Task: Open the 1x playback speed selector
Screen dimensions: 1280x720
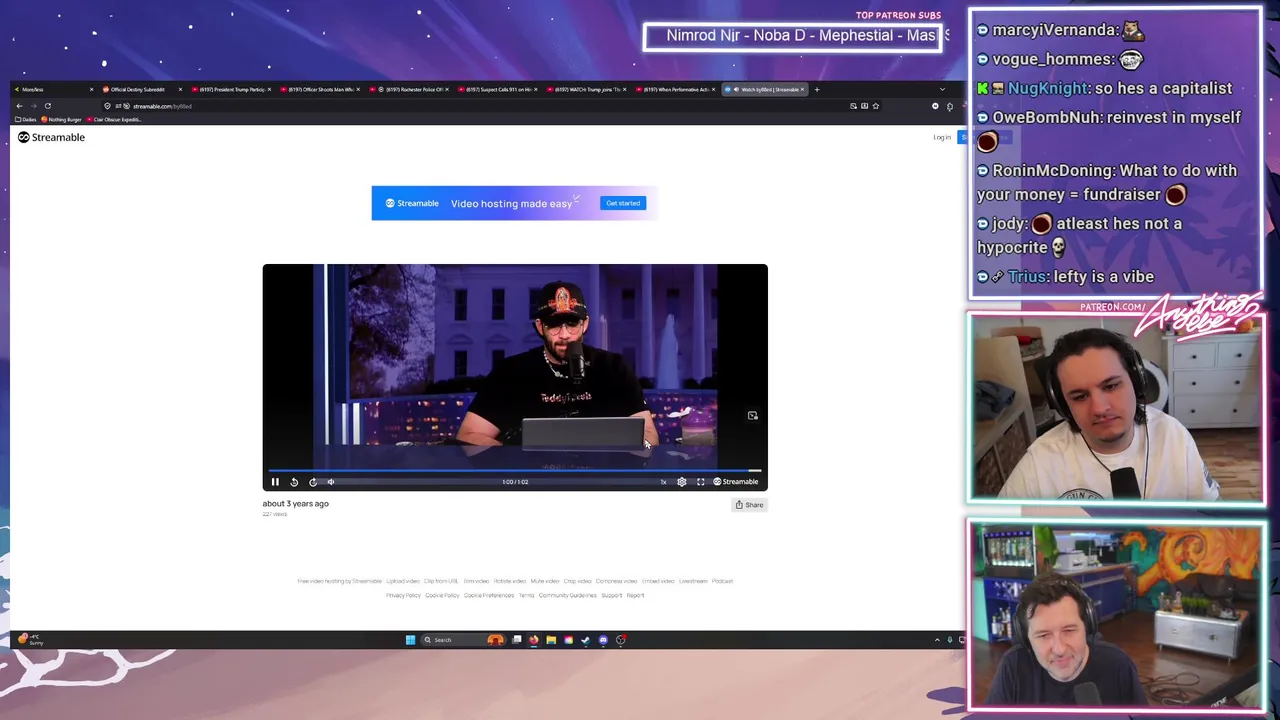Action: tap(663, 482)
